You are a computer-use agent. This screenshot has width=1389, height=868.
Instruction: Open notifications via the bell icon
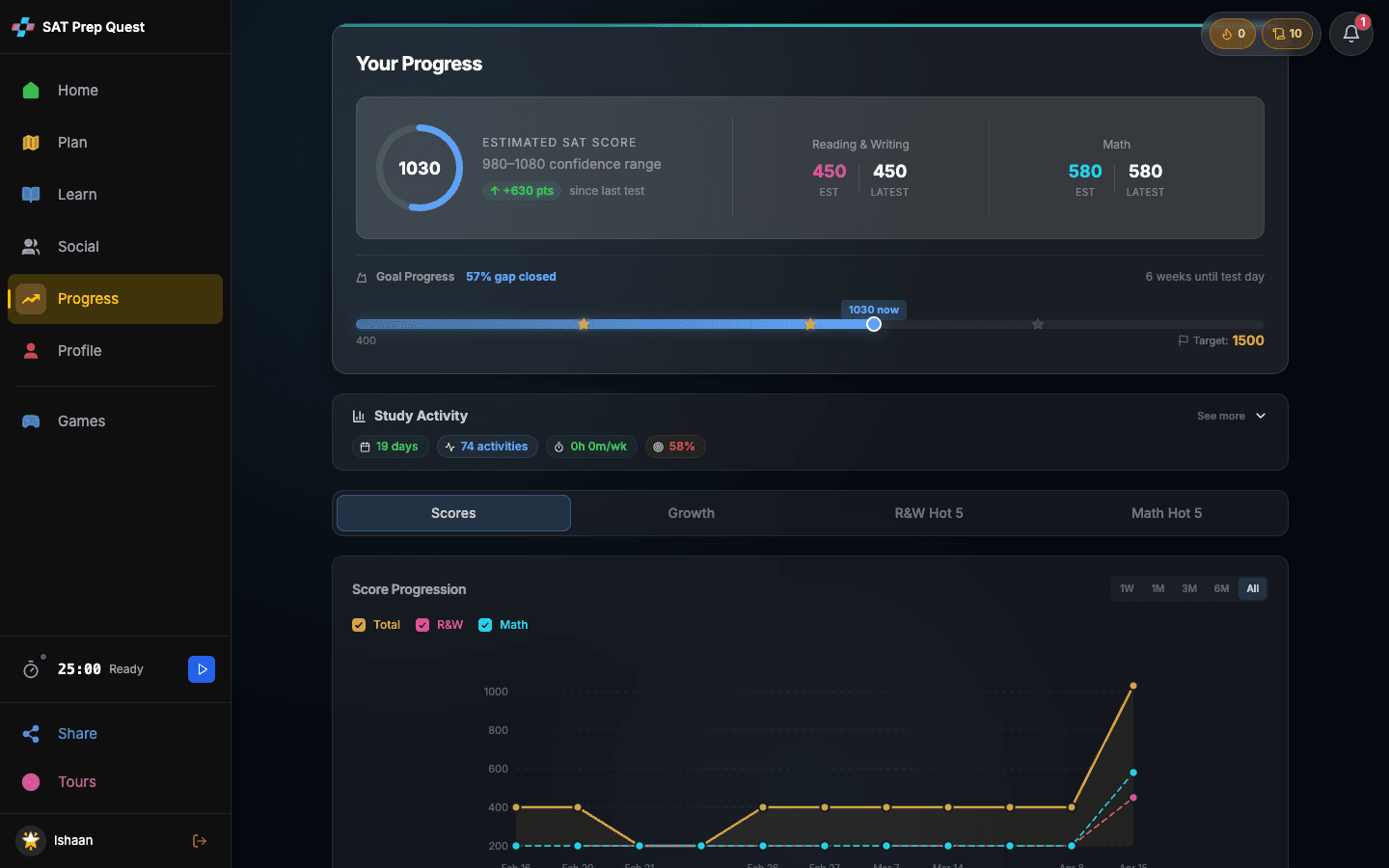(x=1350, y=33)
